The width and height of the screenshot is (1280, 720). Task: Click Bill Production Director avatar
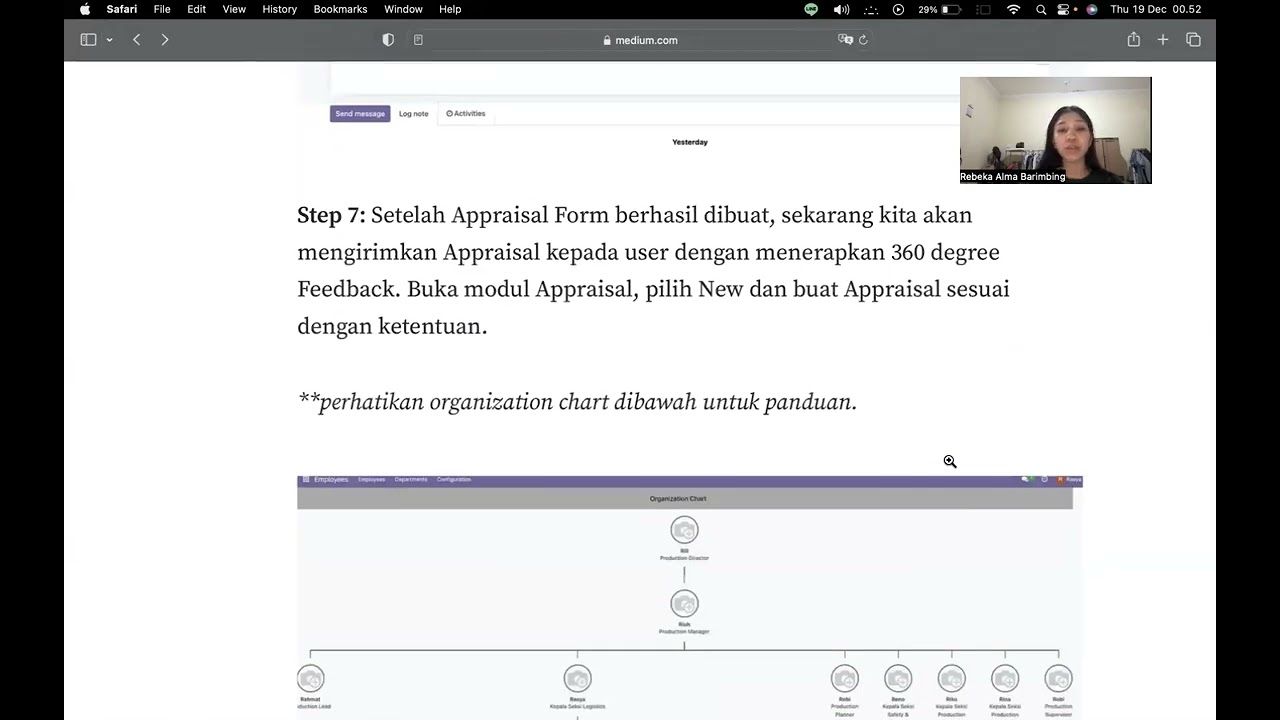tap(684, 530)
